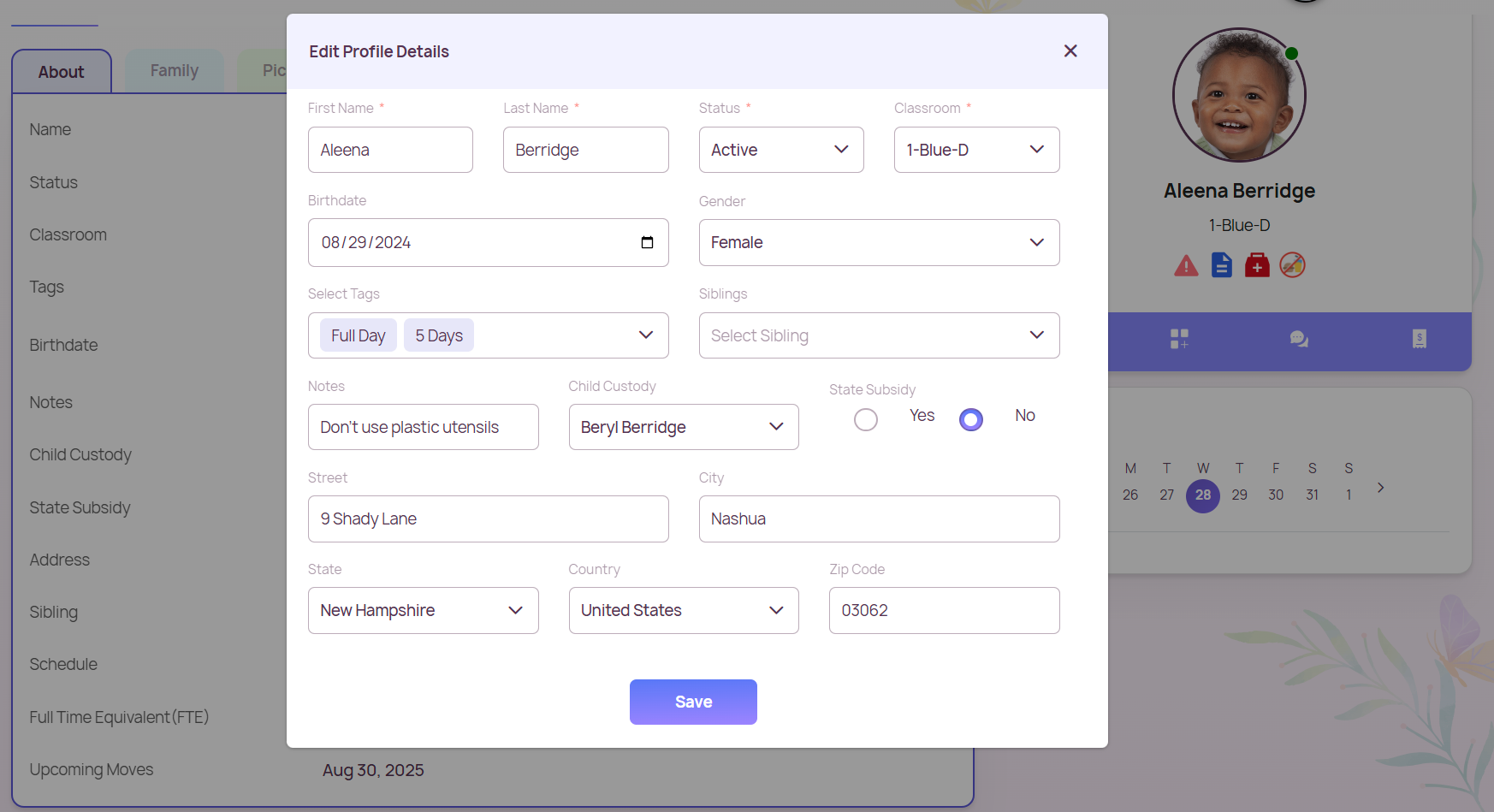Open the Classroom dropdown showing 1-Blue-D
Image resolution: width=1494 pixels, height=812 pixels.
pyautogui.click(x=976, y=150)
